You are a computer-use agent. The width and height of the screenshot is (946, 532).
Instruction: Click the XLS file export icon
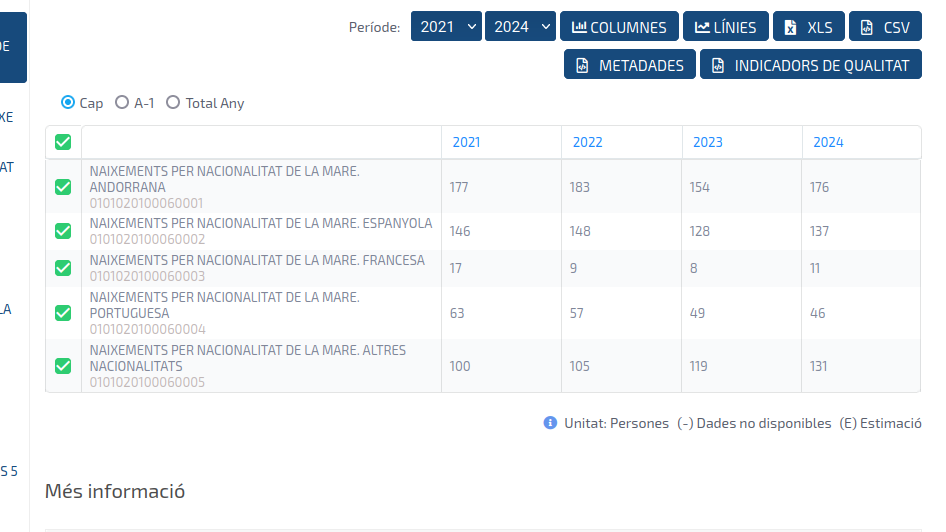tap(790, 27)
